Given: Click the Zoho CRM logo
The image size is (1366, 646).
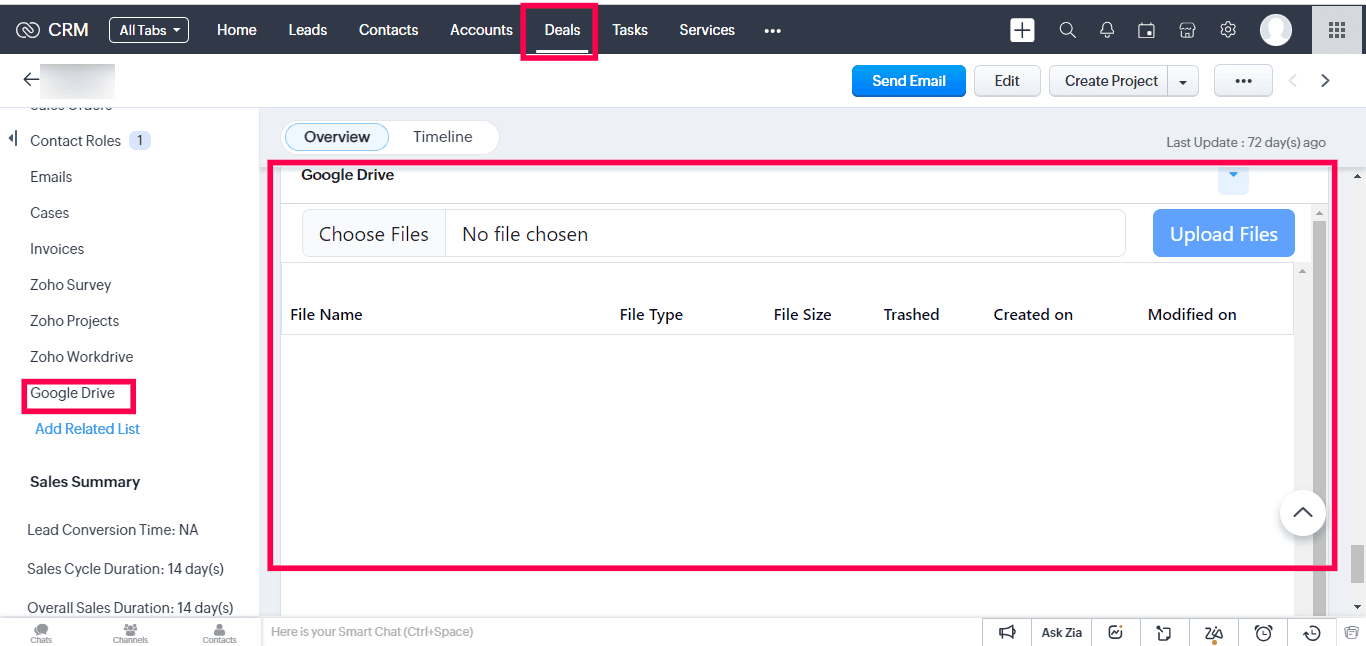Looking at the screenshot, I should click(52, 30).
